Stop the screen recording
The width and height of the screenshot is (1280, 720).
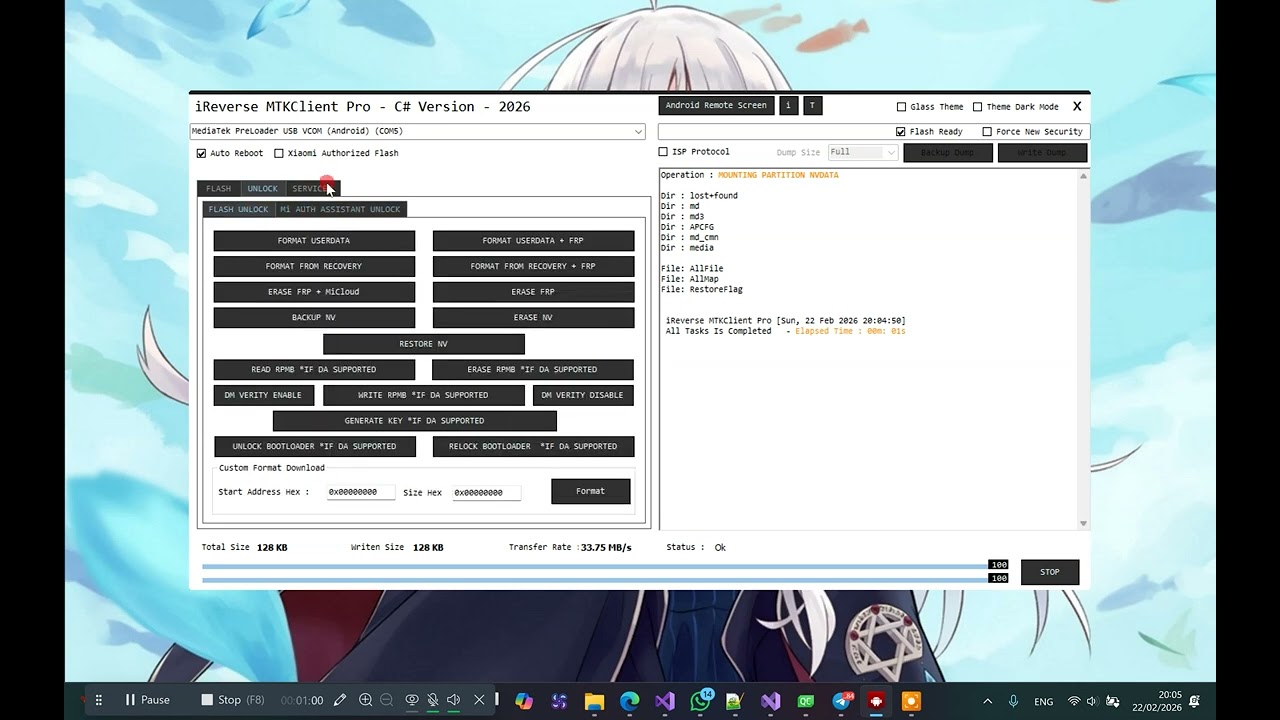[233, 700]
